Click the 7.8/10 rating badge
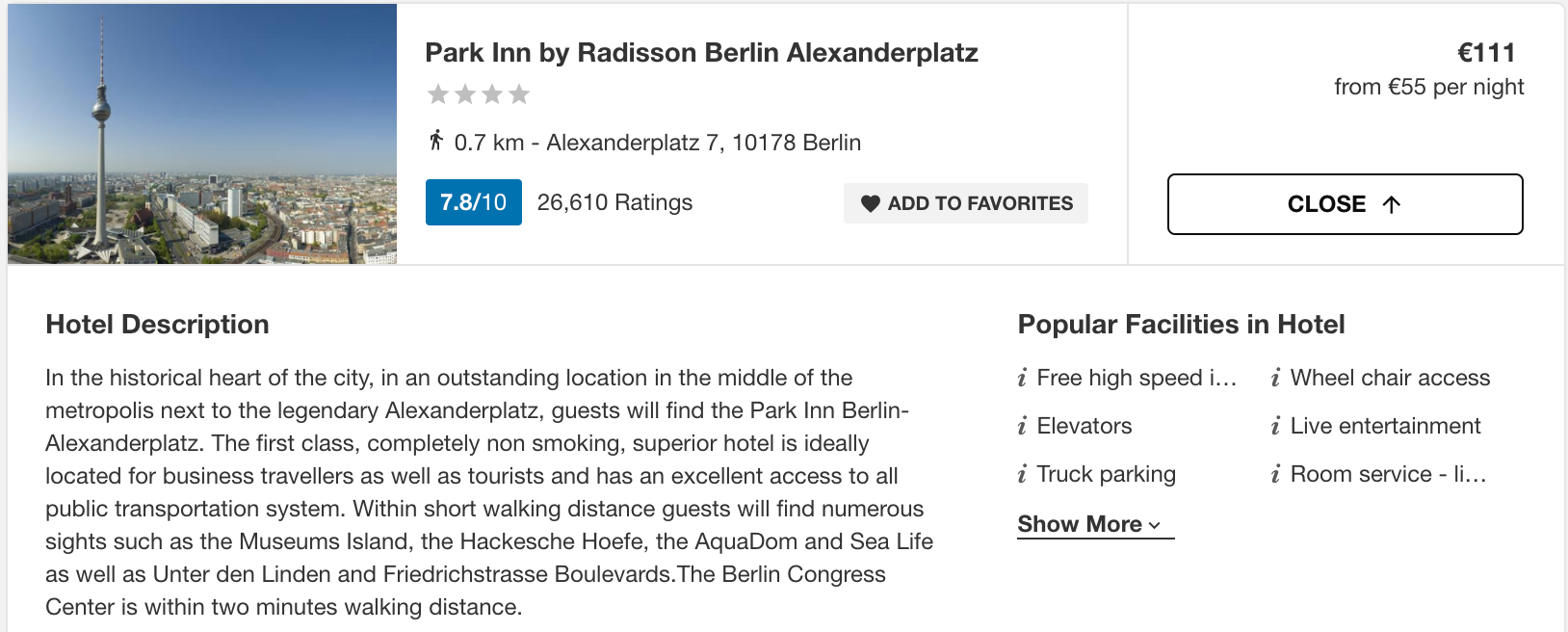This screenshot has height=632, width=1568. coord(474,202)
